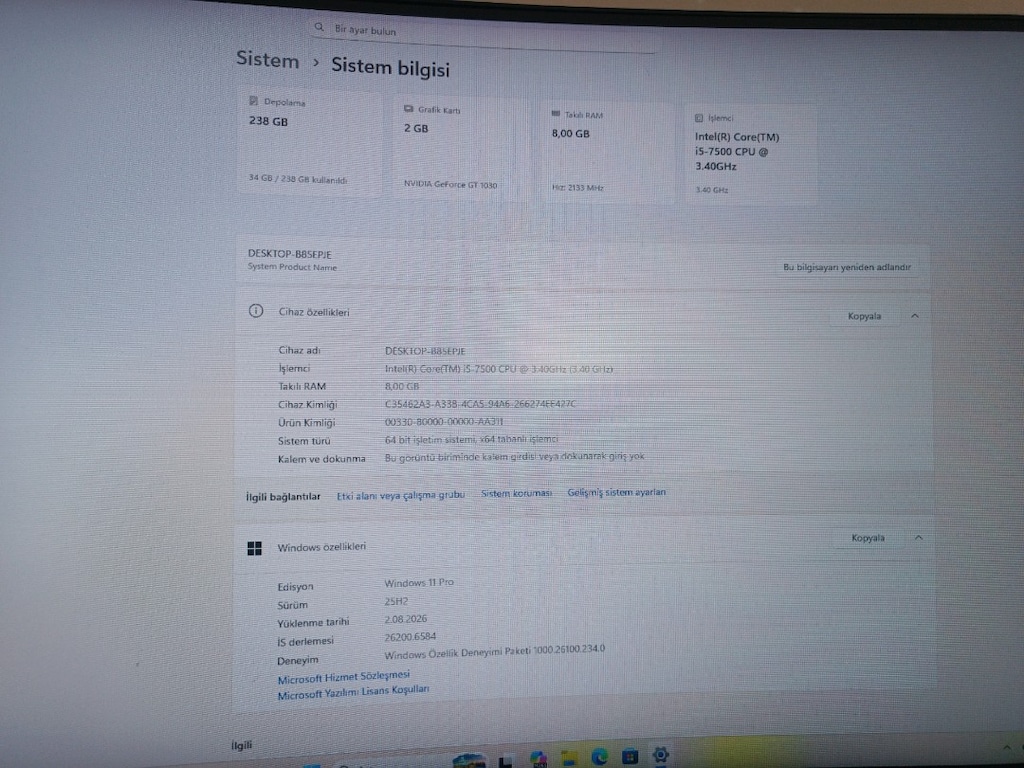
Task: Open Microsoft Store from the taskbar
Action: coord(630,756)
